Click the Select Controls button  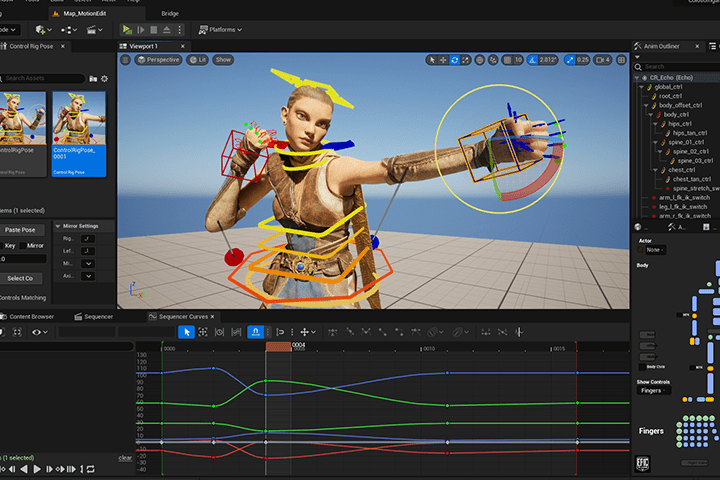[20, 278]
